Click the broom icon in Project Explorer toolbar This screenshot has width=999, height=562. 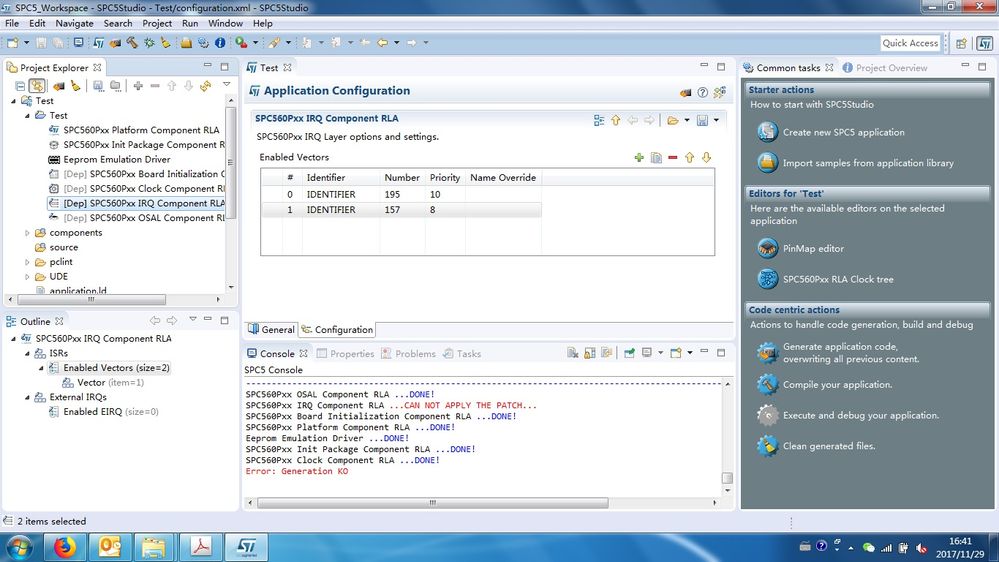pos(76,85)
